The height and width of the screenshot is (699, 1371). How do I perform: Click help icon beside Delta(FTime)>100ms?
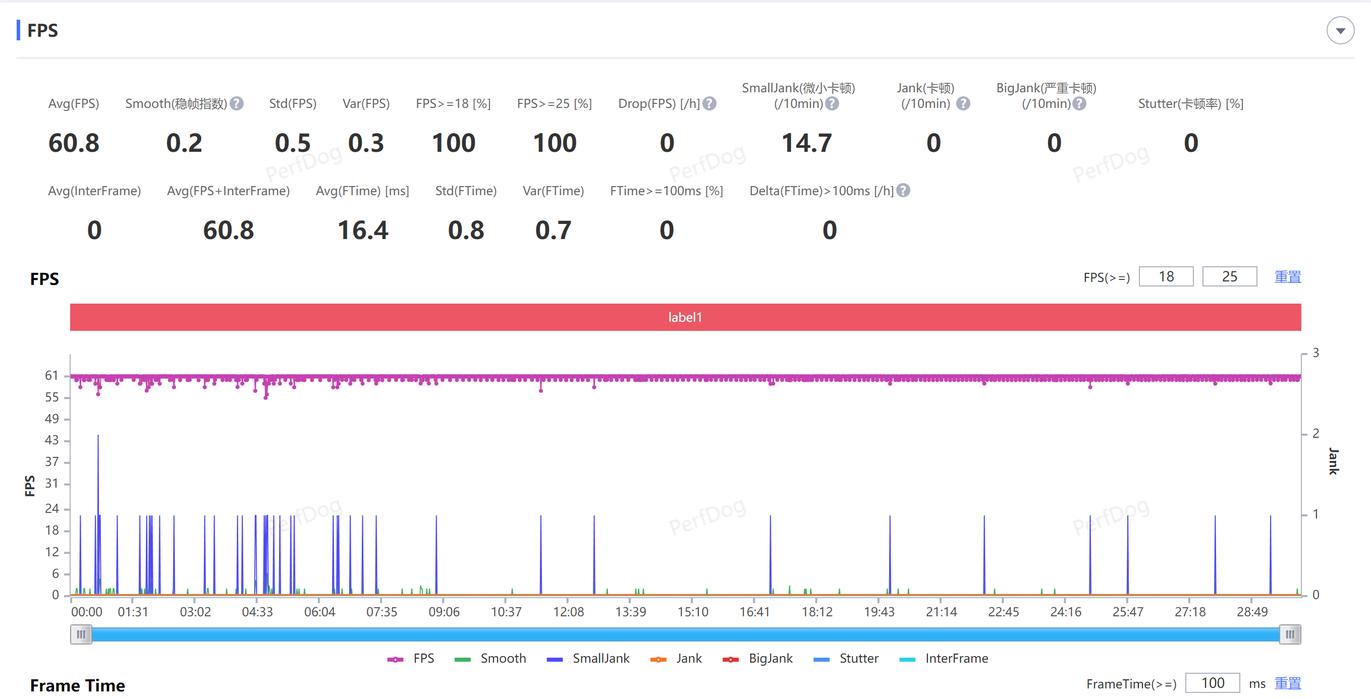(x=903, y=190)
